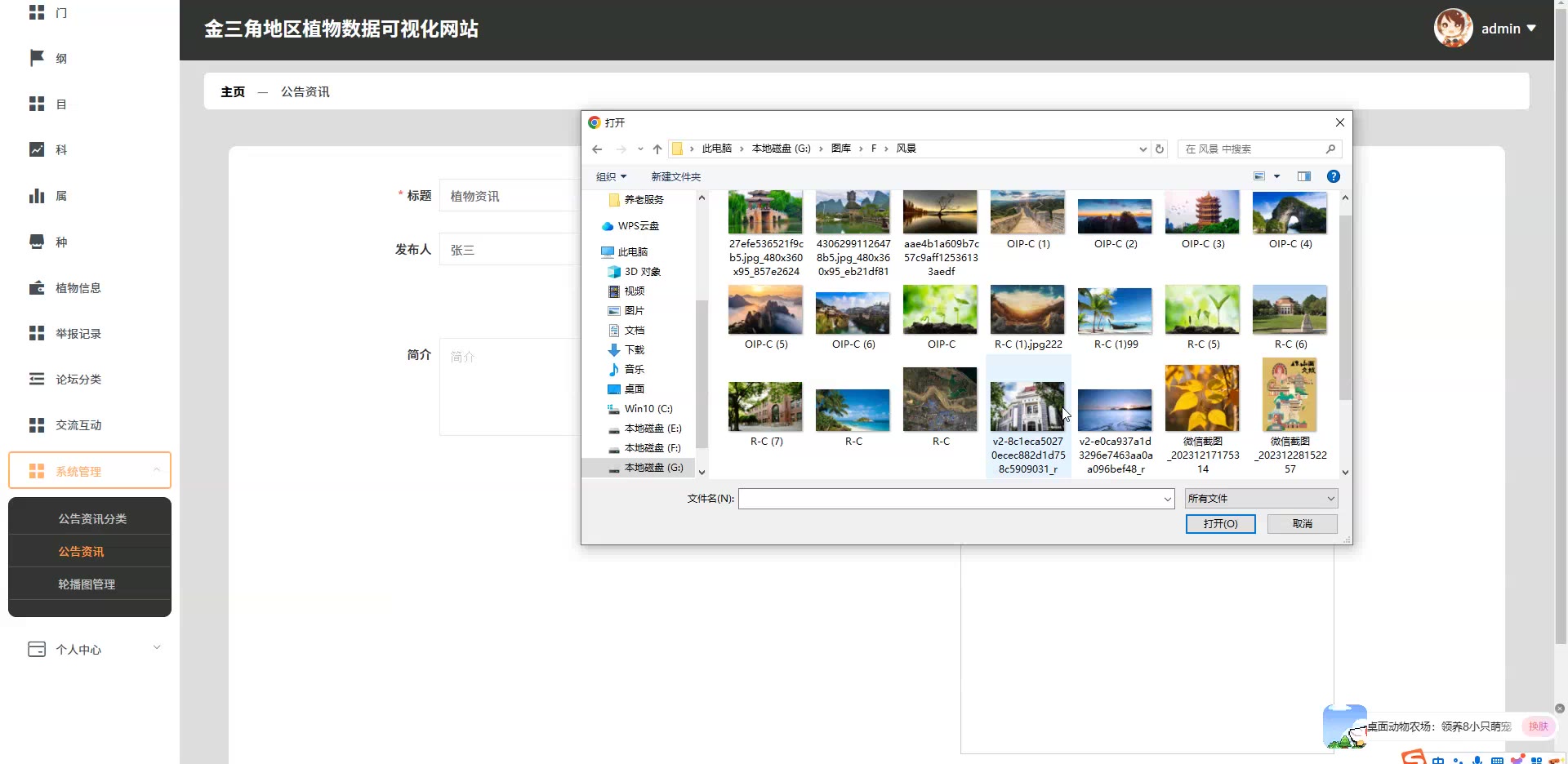
Task: Click the 取消 button
Action: 1302,524
